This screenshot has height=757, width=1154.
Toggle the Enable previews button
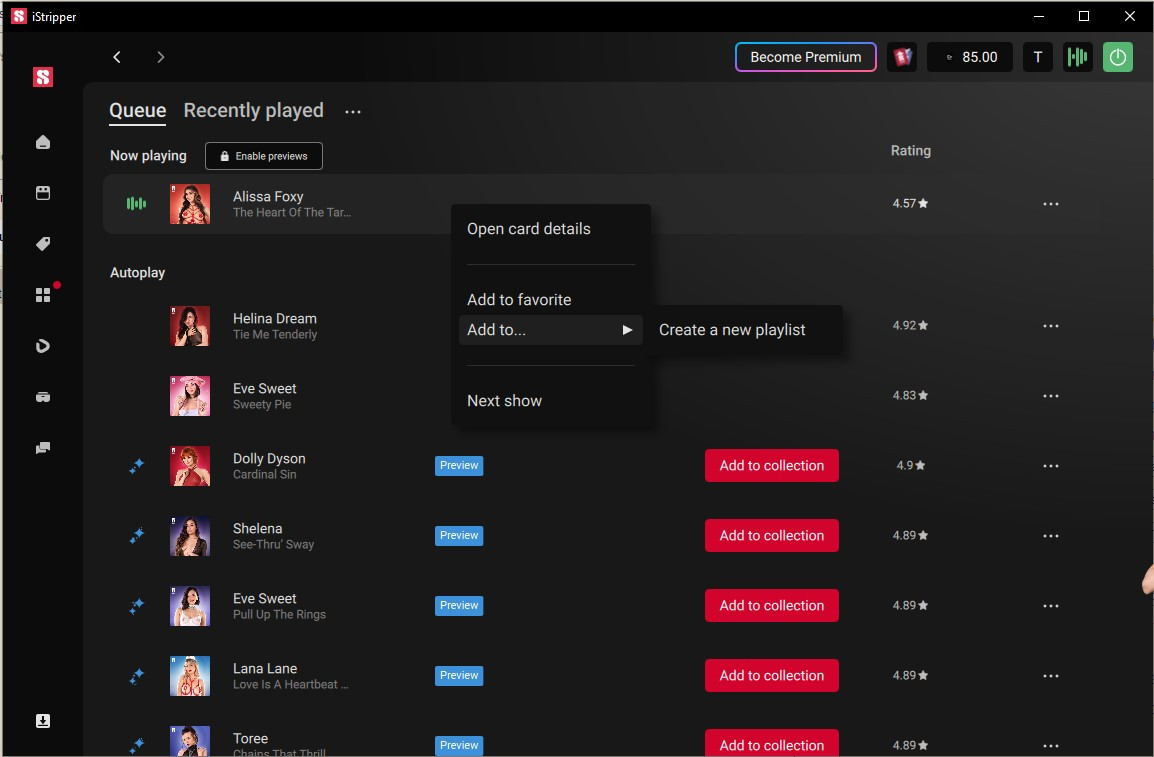pyautogui.click(x=264, y=156)
